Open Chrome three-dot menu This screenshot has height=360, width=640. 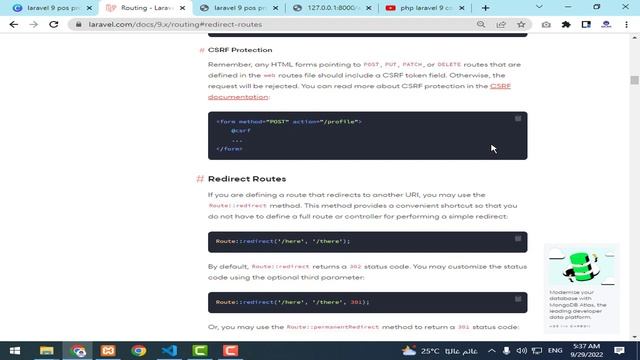pos(626,24)
